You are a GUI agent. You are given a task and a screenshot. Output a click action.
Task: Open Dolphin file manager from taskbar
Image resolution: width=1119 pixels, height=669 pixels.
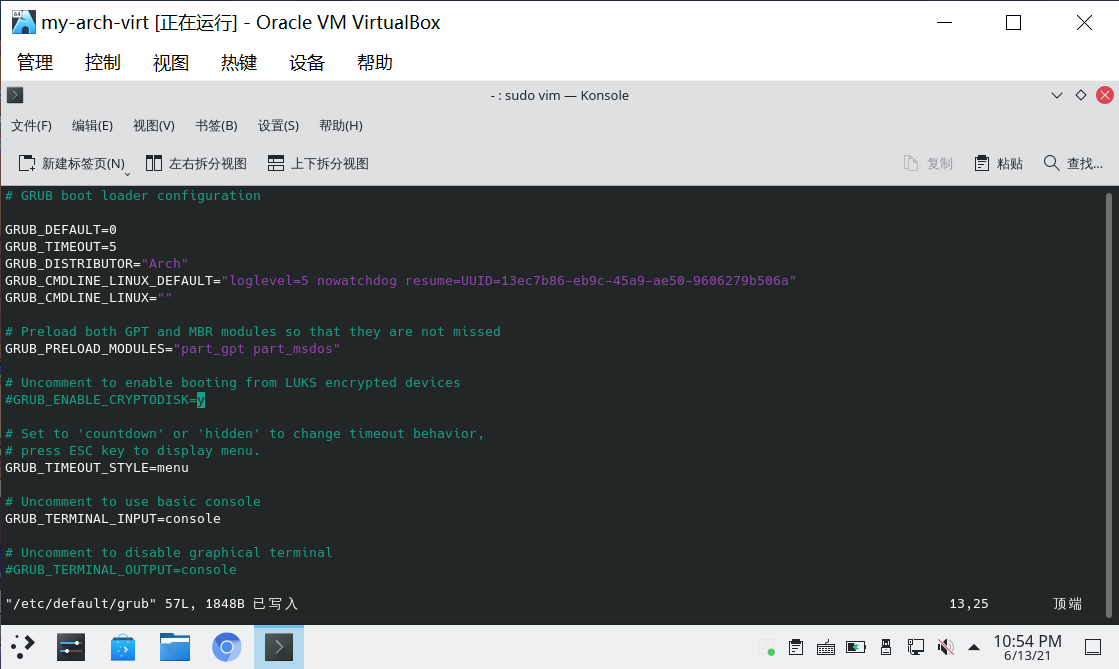coord(175,647)
